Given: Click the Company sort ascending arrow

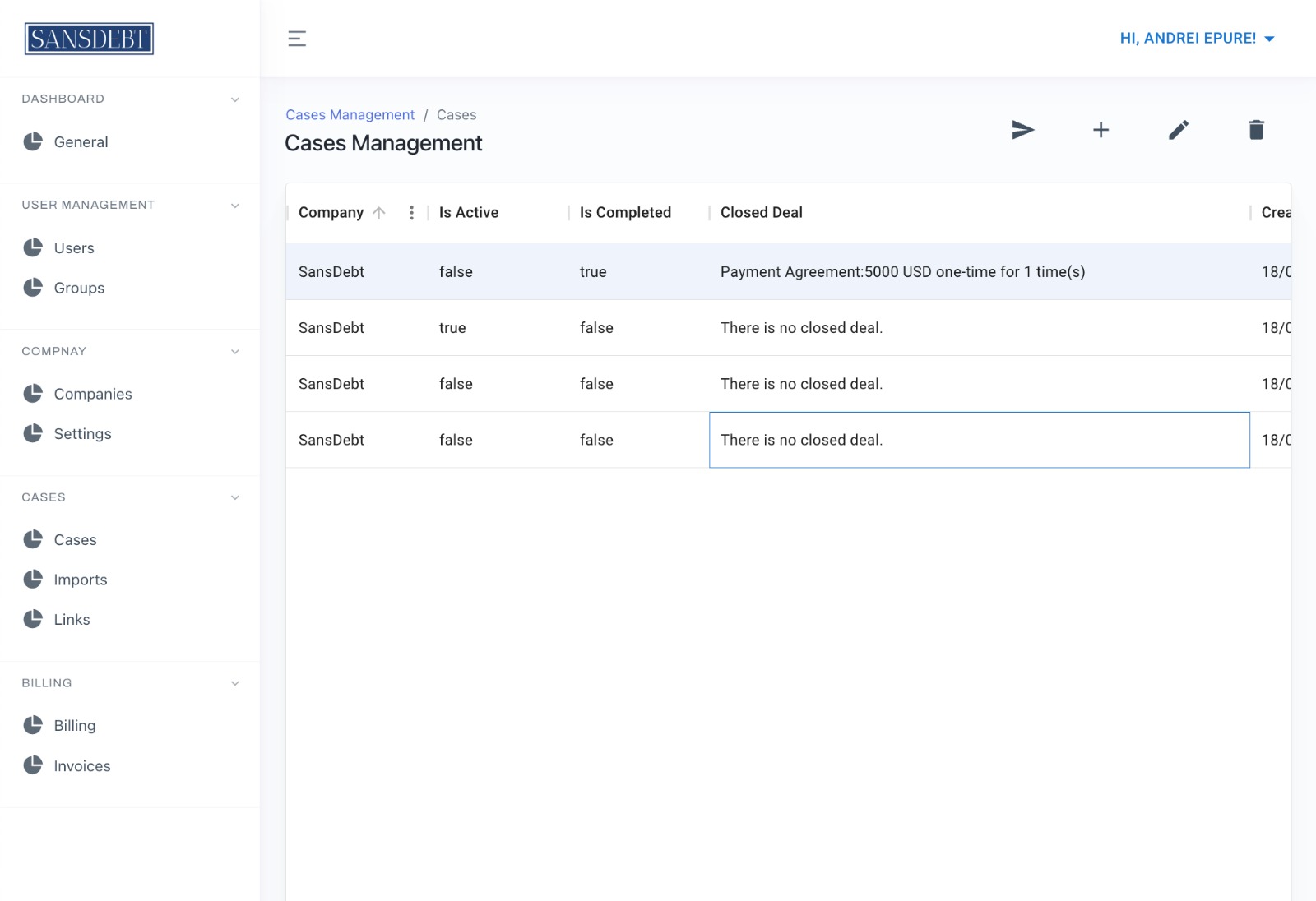Looking at the screenshot, I should [379, 213].
